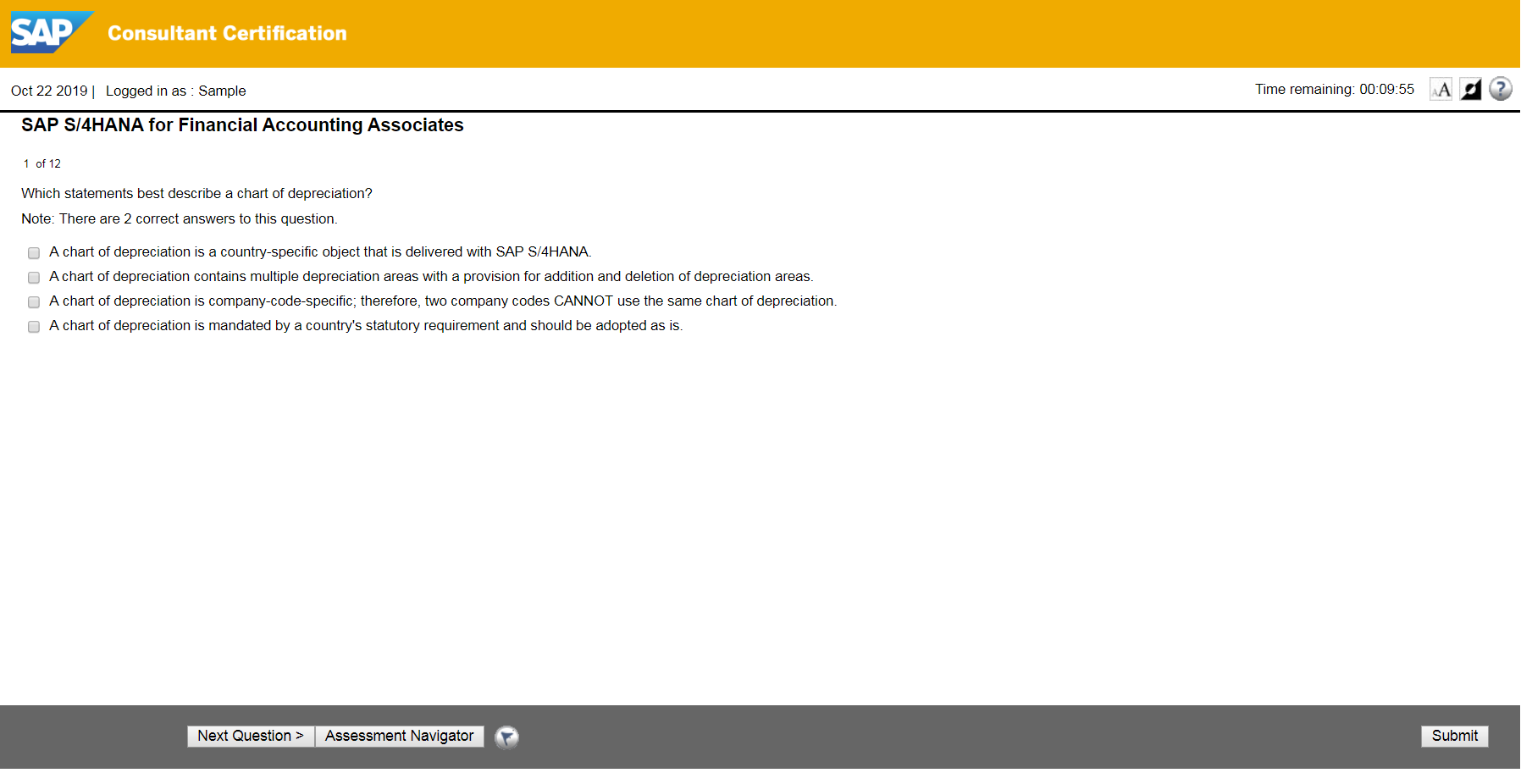Click the Time remaining countdown
The width and height of the screenshot is (1521, 784).
click(x=1335, y=90)
